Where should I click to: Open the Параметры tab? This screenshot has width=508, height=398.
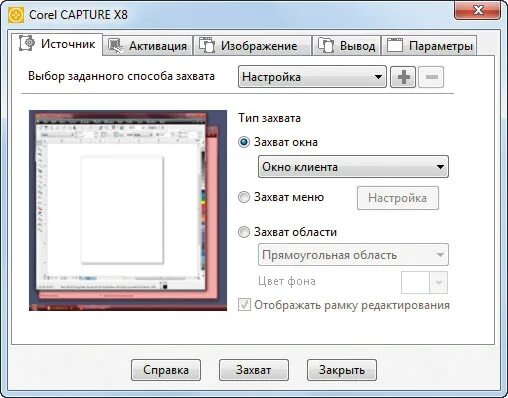coord(429,46)
